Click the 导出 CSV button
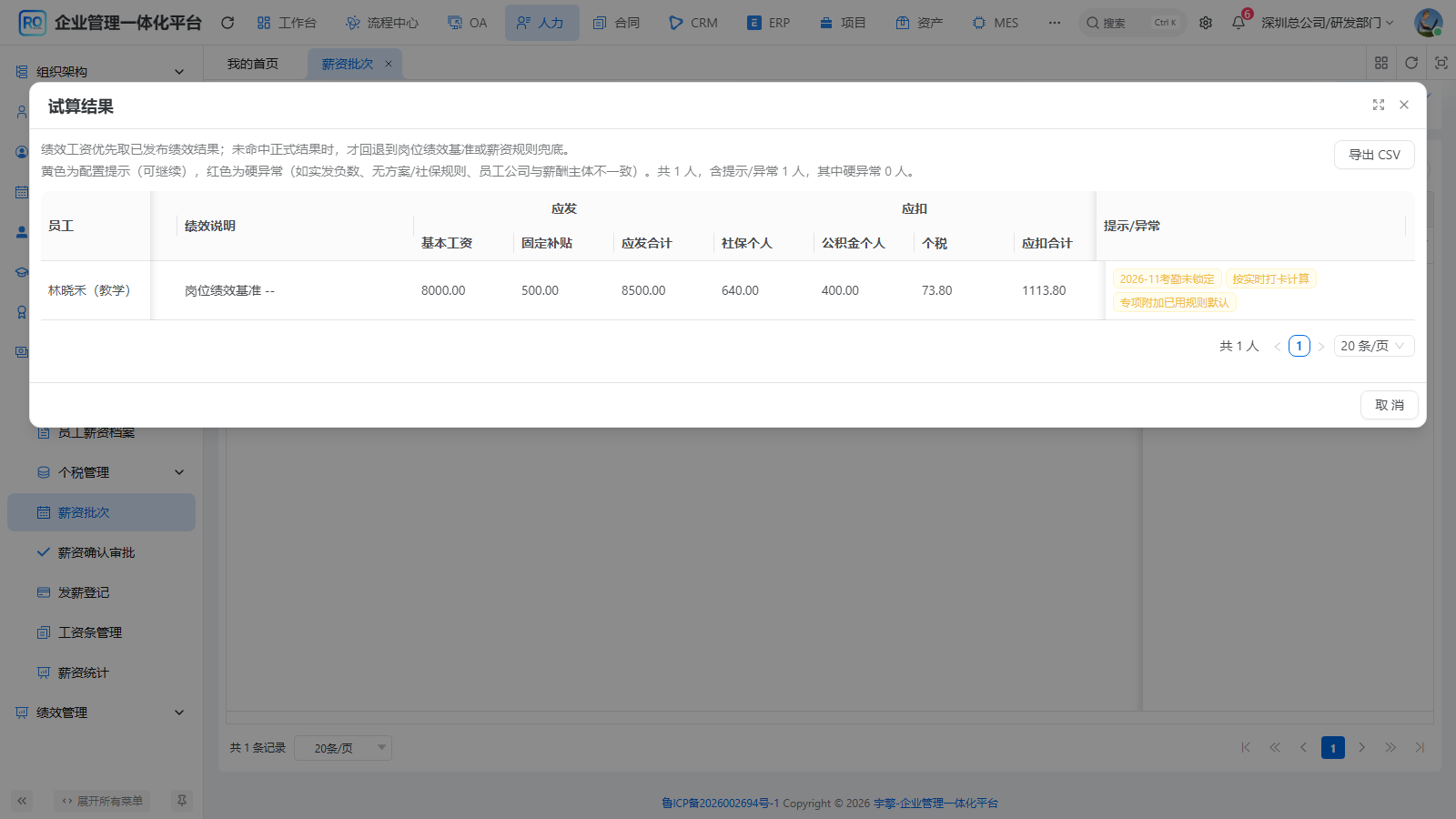This screenshot has height=819, width=1456. click(x=1374, y=155)
